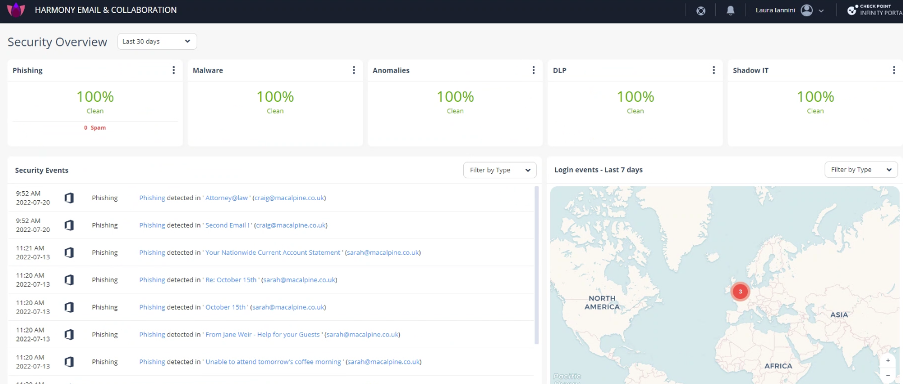Open the Malware card three-dot menu
The image size is (904, 384).
pos(353,70)
